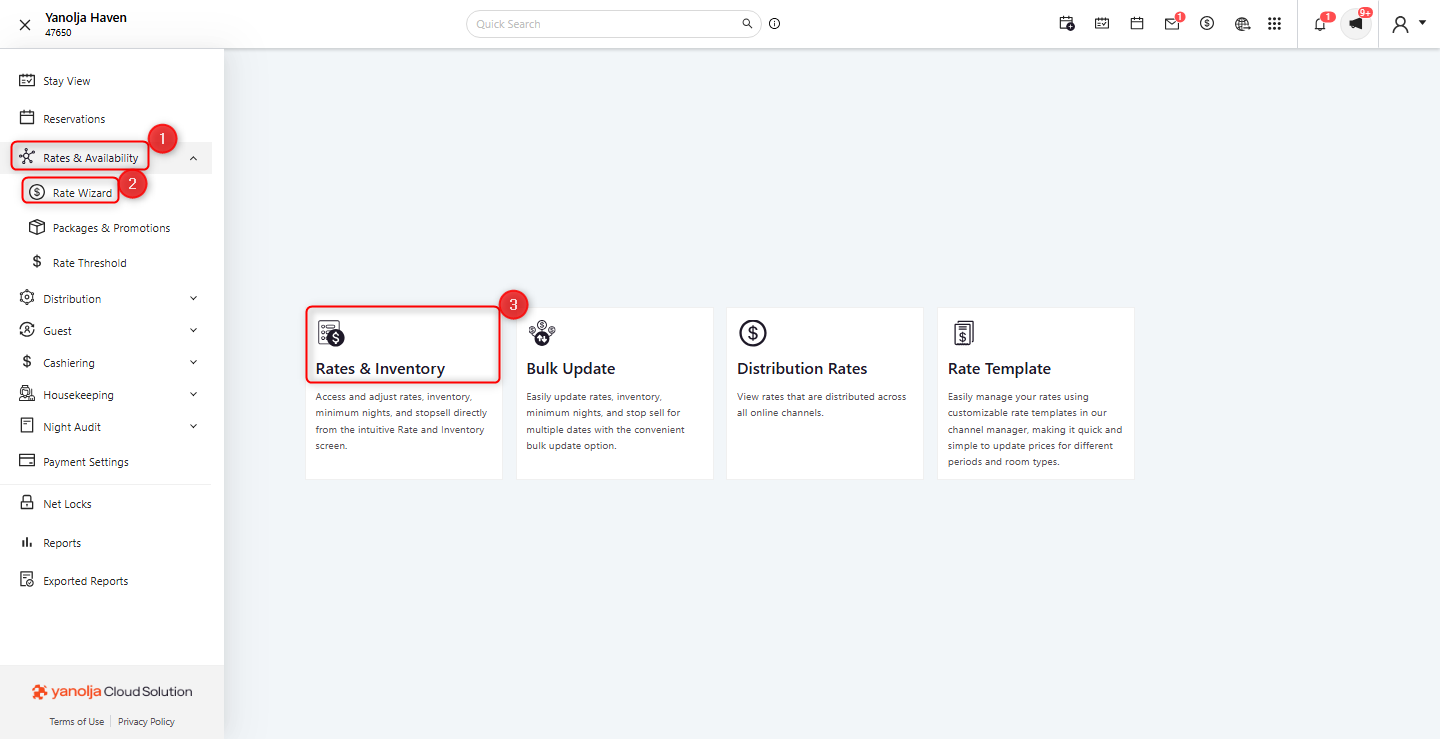Screen dimensions: 1440x739
Task: Open the Rate Template card title
Action: (x=999, y=369)
